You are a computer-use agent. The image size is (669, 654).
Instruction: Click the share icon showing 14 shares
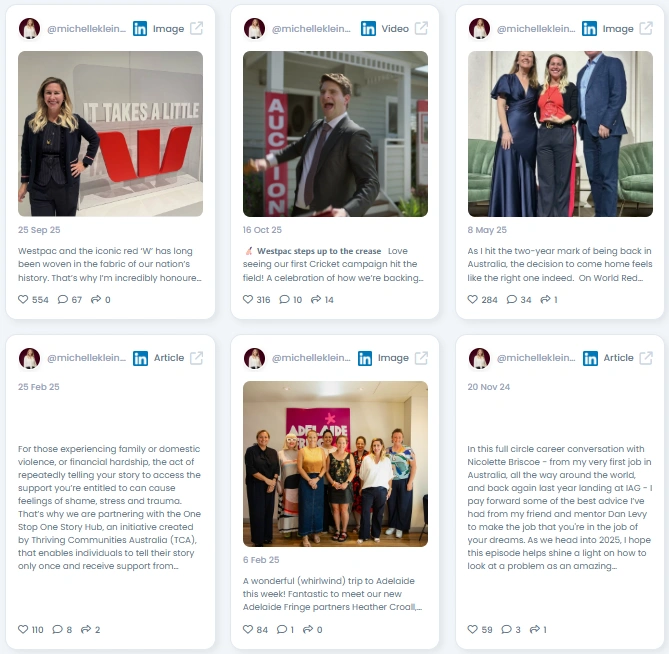tap(316, 299)
